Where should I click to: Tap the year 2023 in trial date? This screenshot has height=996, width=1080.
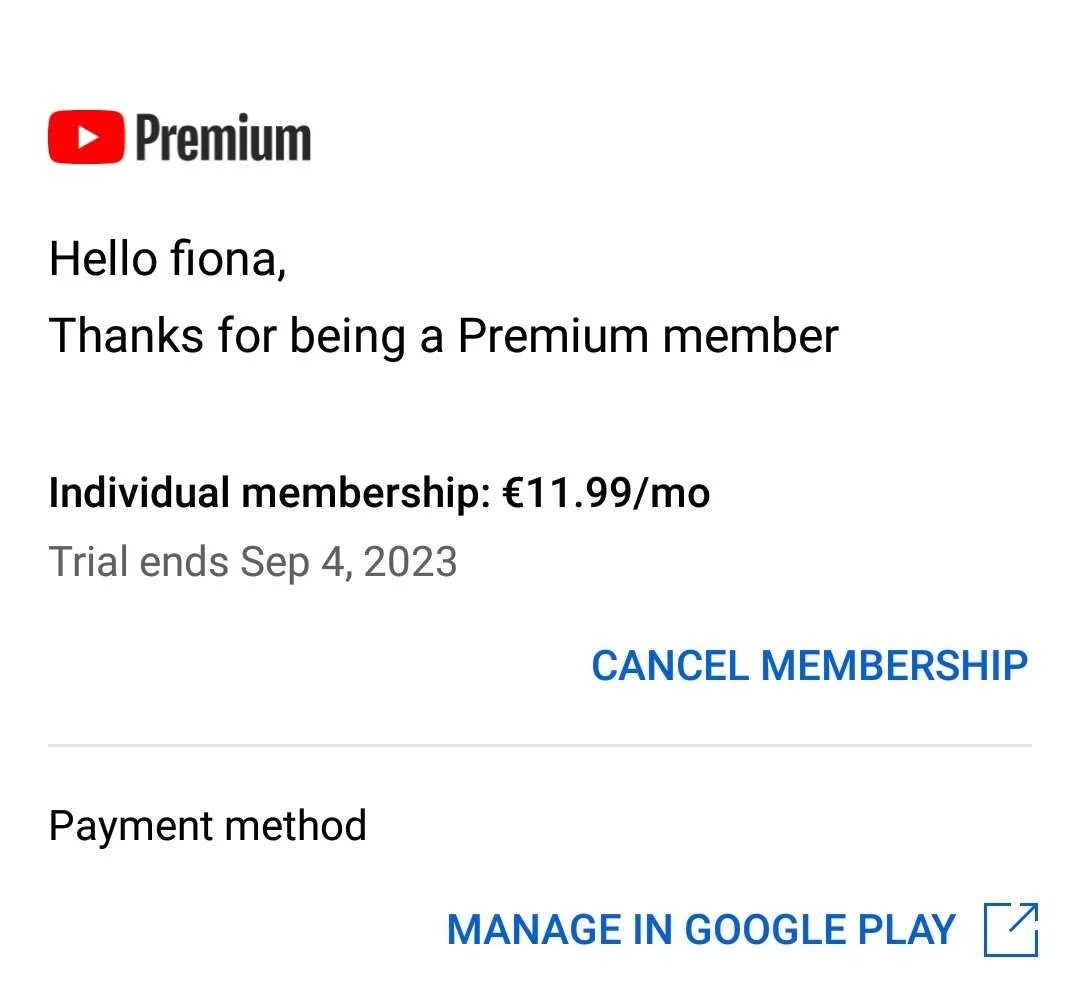[x=410, y=561]
